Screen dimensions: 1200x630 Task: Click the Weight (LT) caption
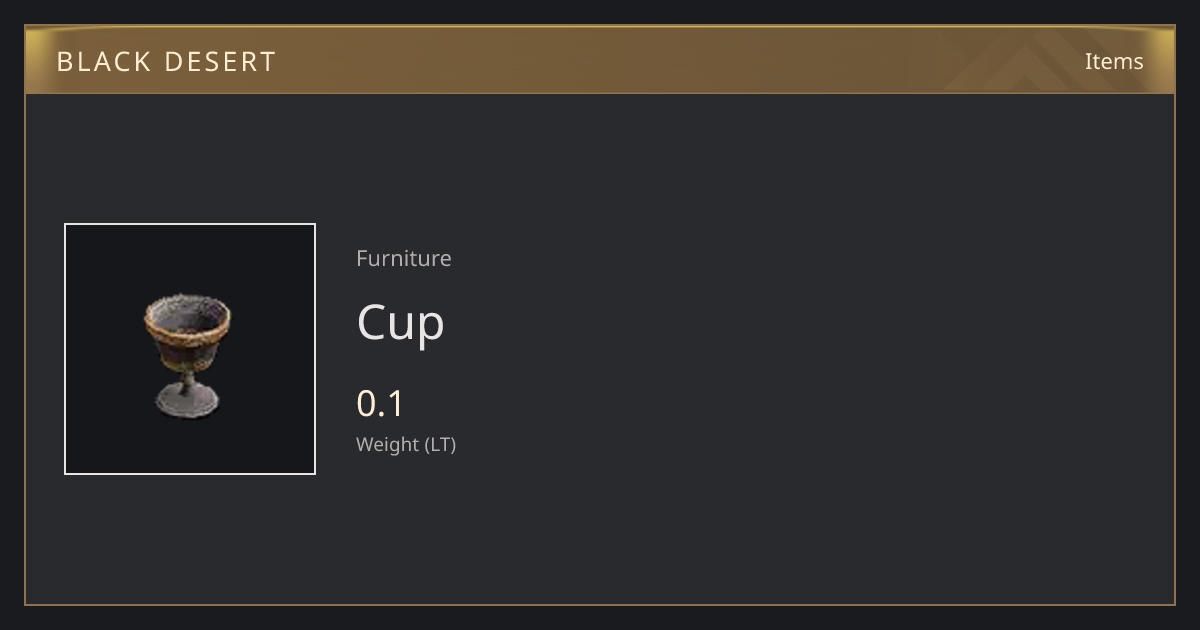tap(406, 445)
